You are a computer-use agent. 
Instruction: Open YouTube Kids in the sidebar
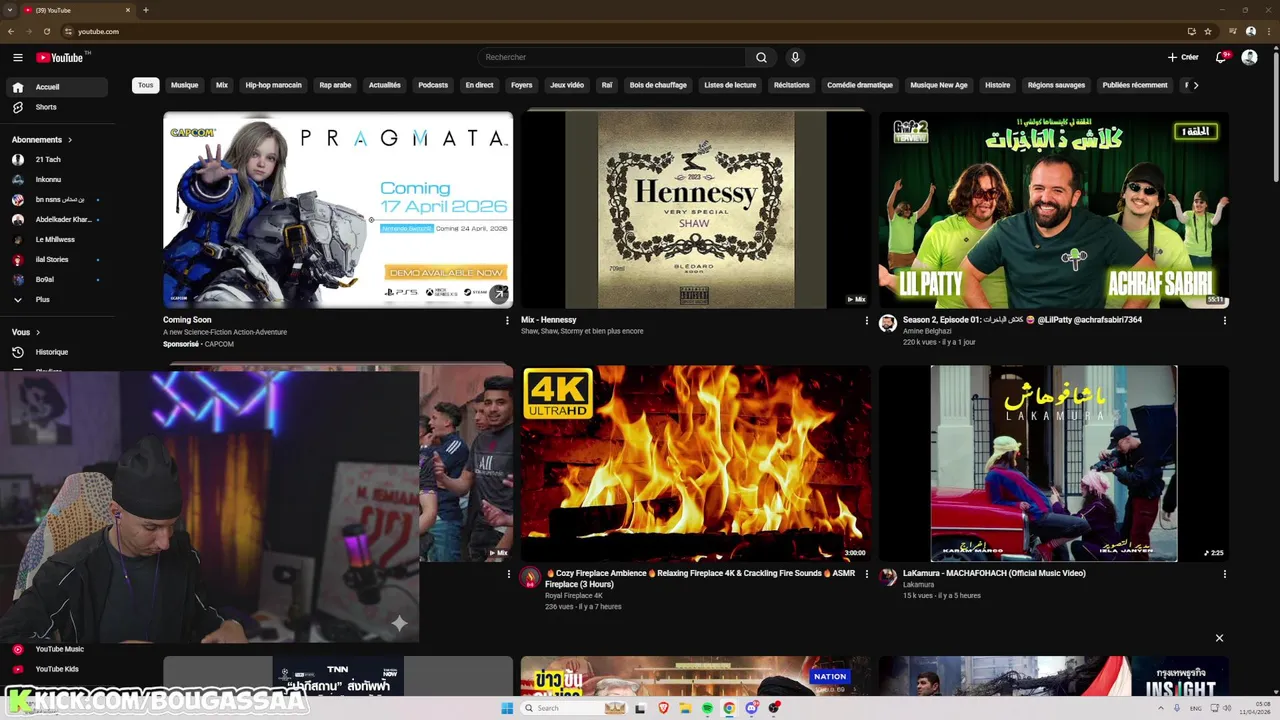tap(55, 669)
